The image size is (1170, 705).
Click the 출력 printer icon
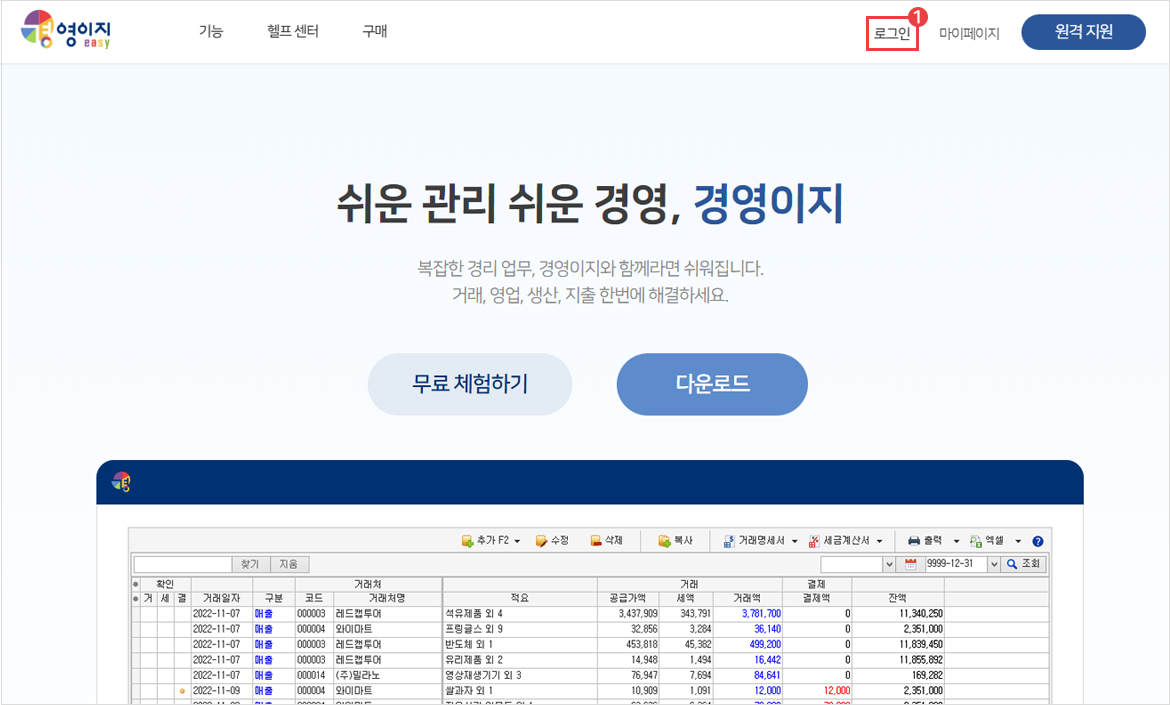coord(914,541)
